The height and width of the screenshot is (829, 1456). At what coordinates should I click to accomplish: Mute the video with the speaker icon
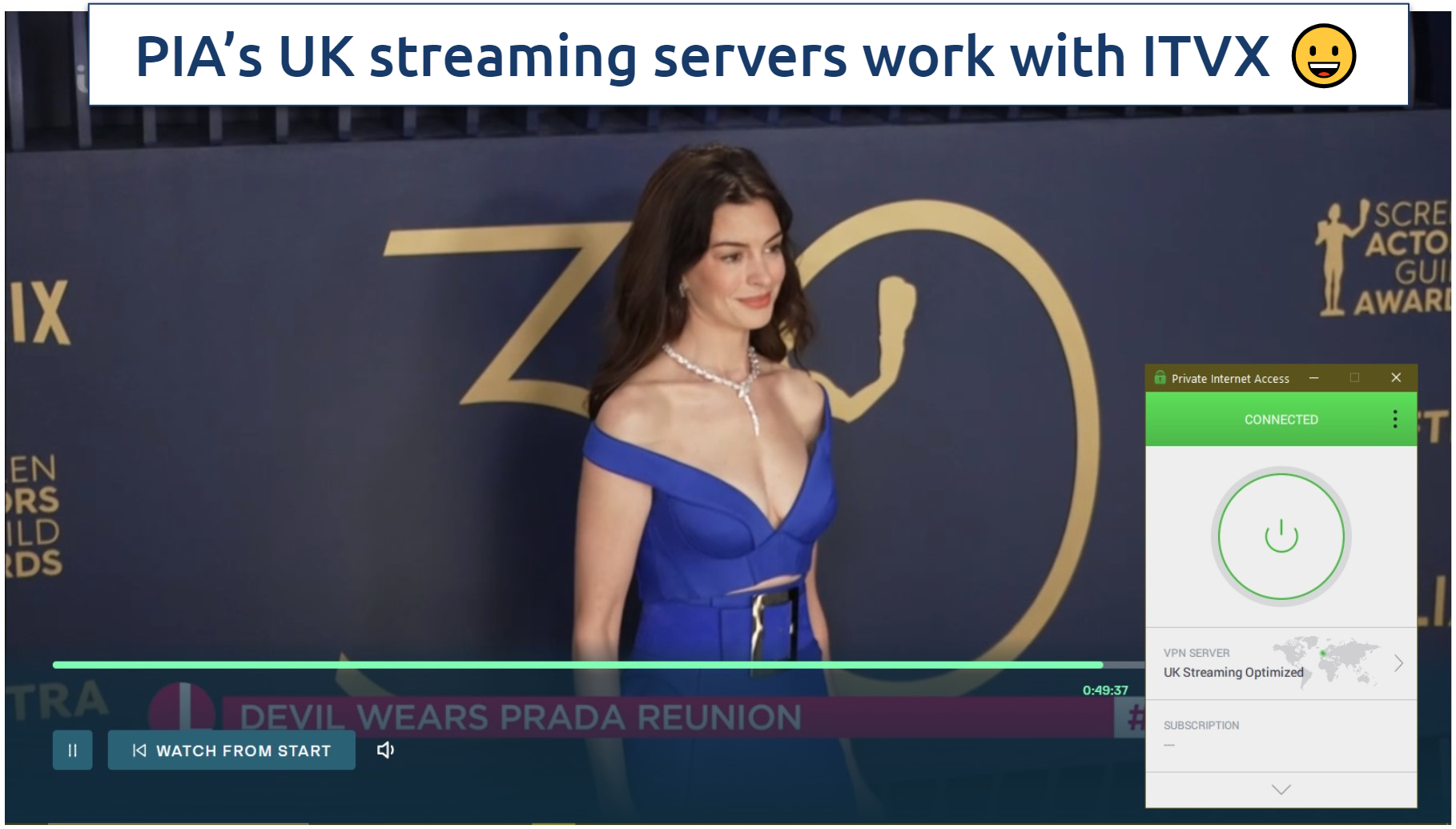pos(385,751)
